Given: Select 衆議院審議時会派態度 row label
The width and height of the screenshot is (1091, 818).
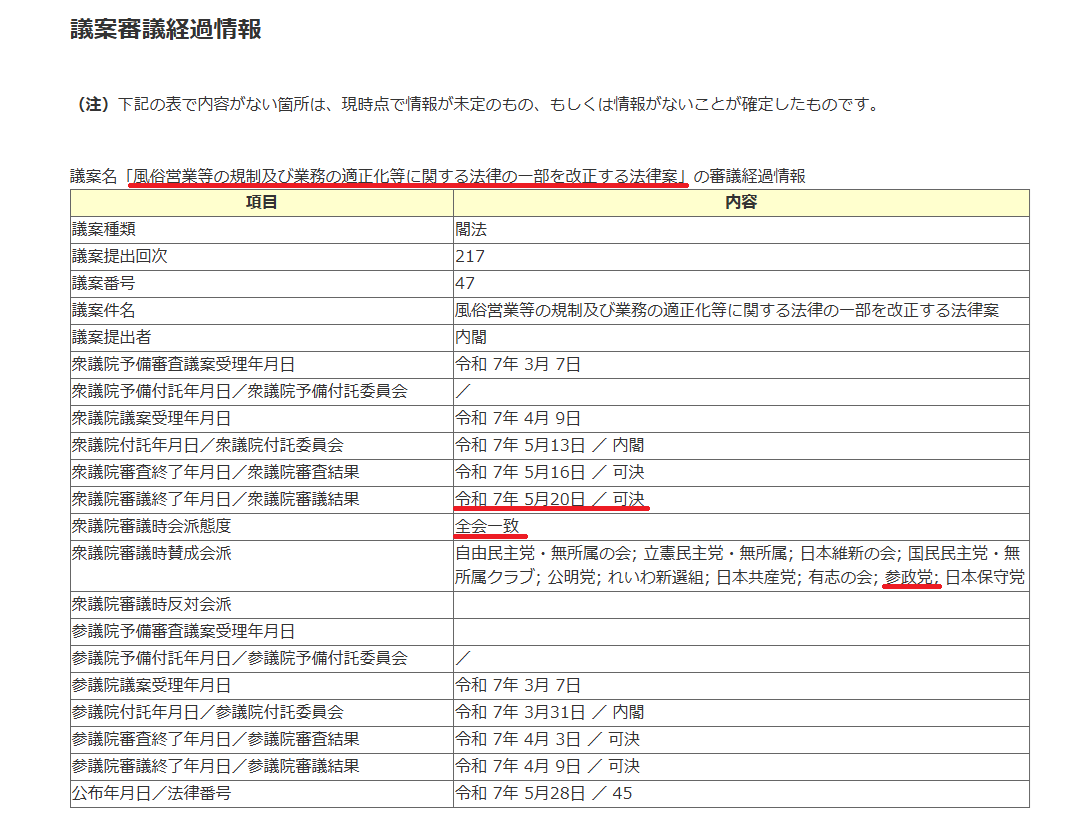Looking at the screenshot, I should tap(152, 527).
